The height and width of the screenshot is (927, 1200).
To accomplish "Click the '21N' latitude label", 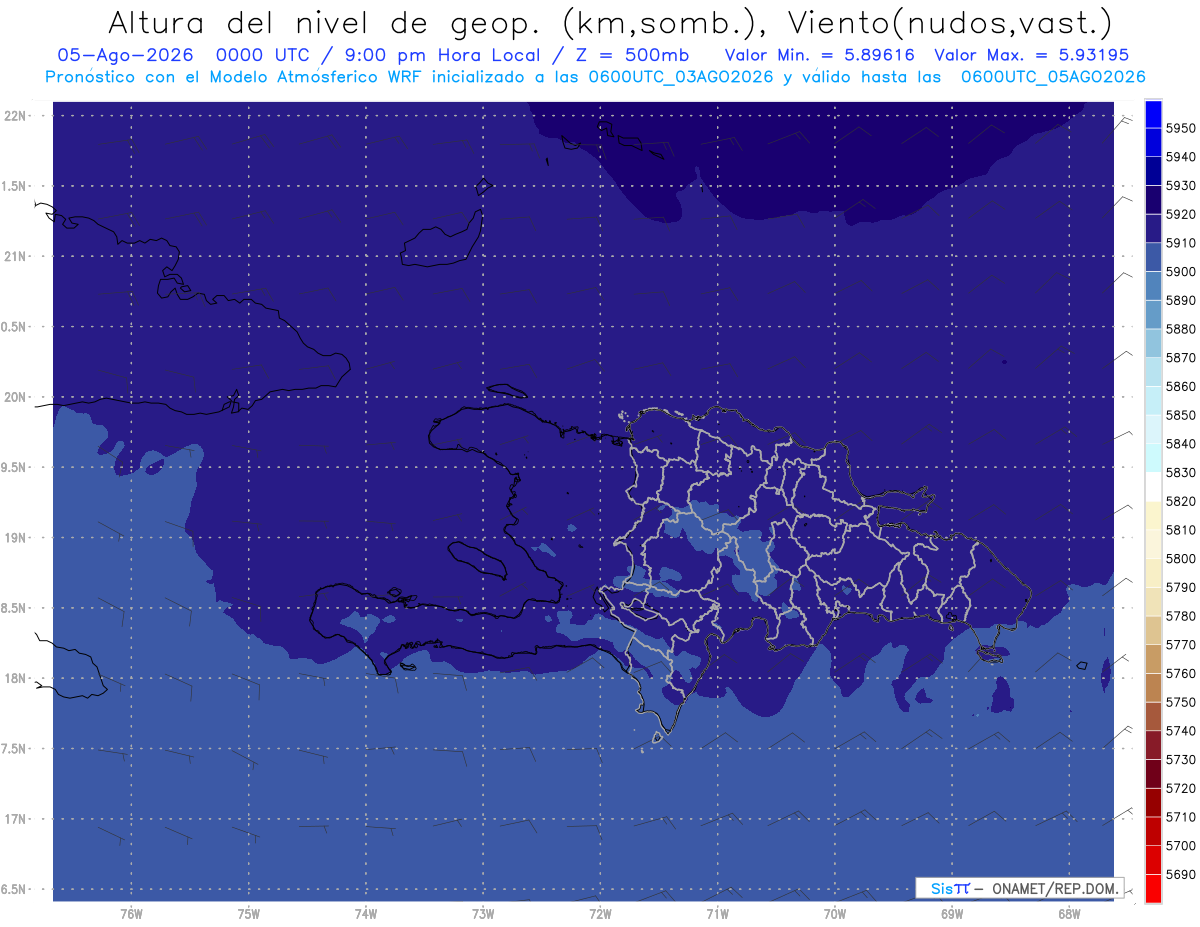I will (15, 256).
